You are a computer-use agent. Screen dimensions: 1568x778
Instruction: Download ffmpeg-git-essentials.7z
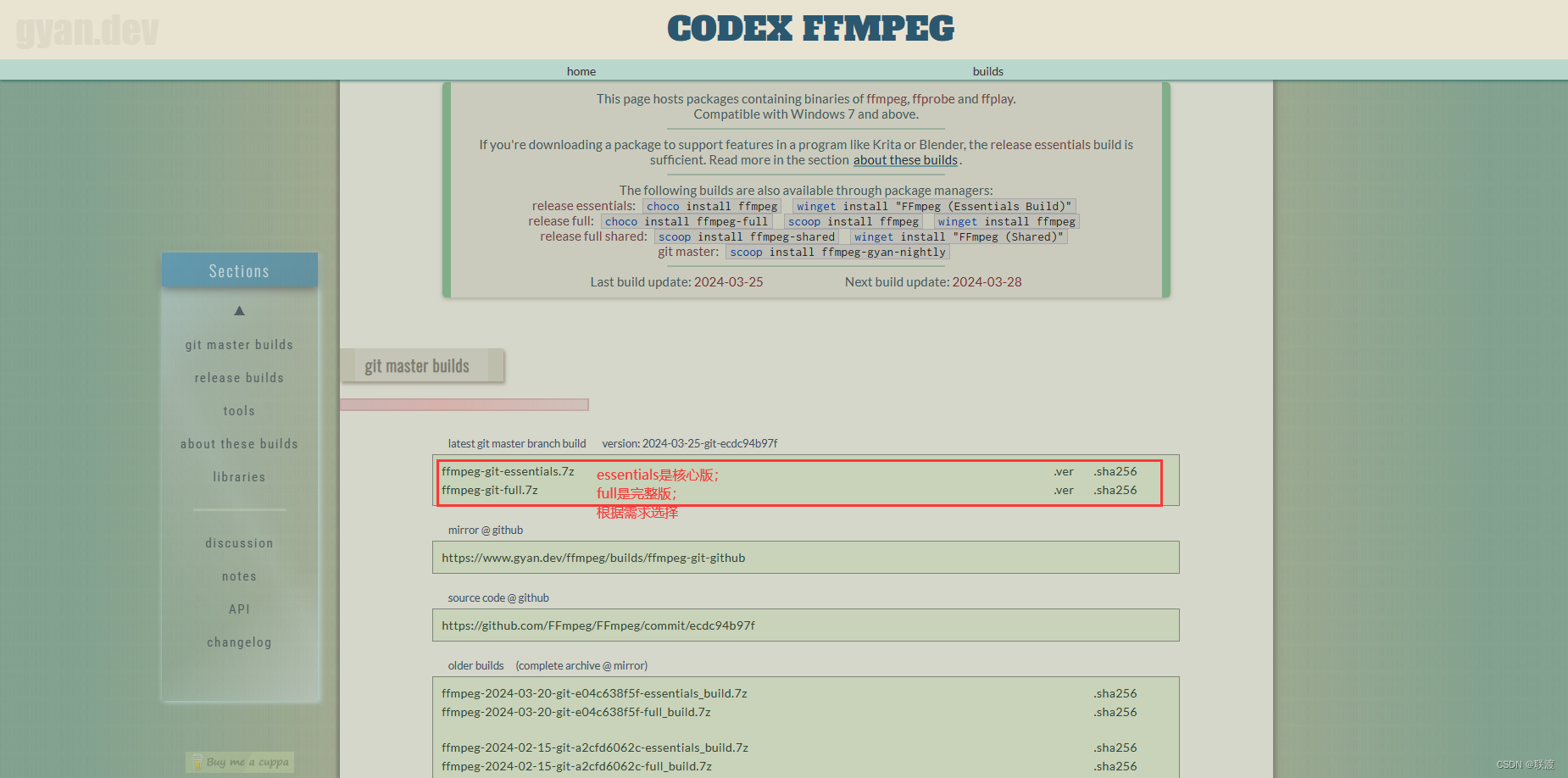pyautogui.click(x=508, y=471)
